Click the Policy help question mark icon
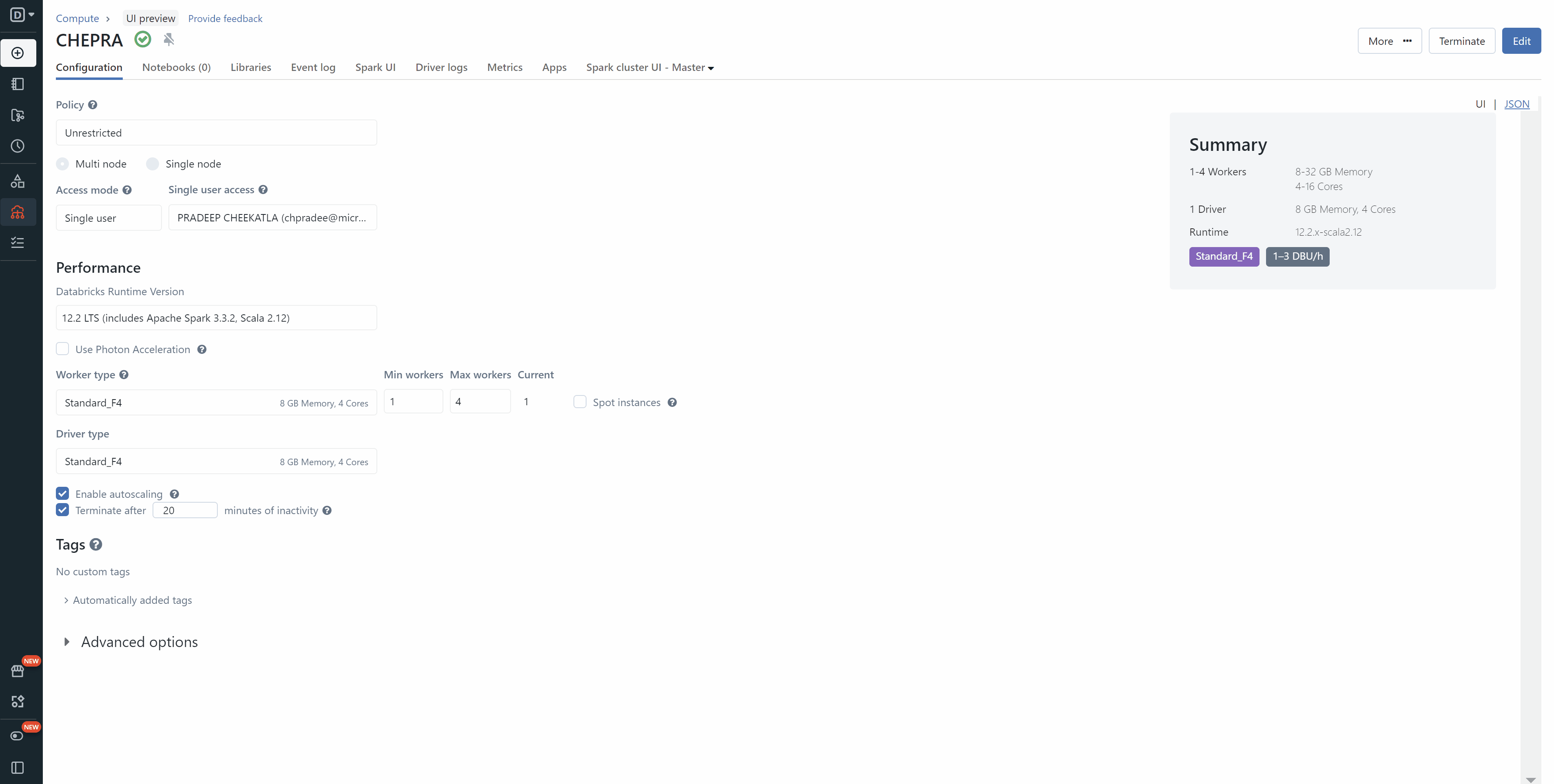Image resolution: width=1554 pixels, height=784 pixels. [92, 104]
